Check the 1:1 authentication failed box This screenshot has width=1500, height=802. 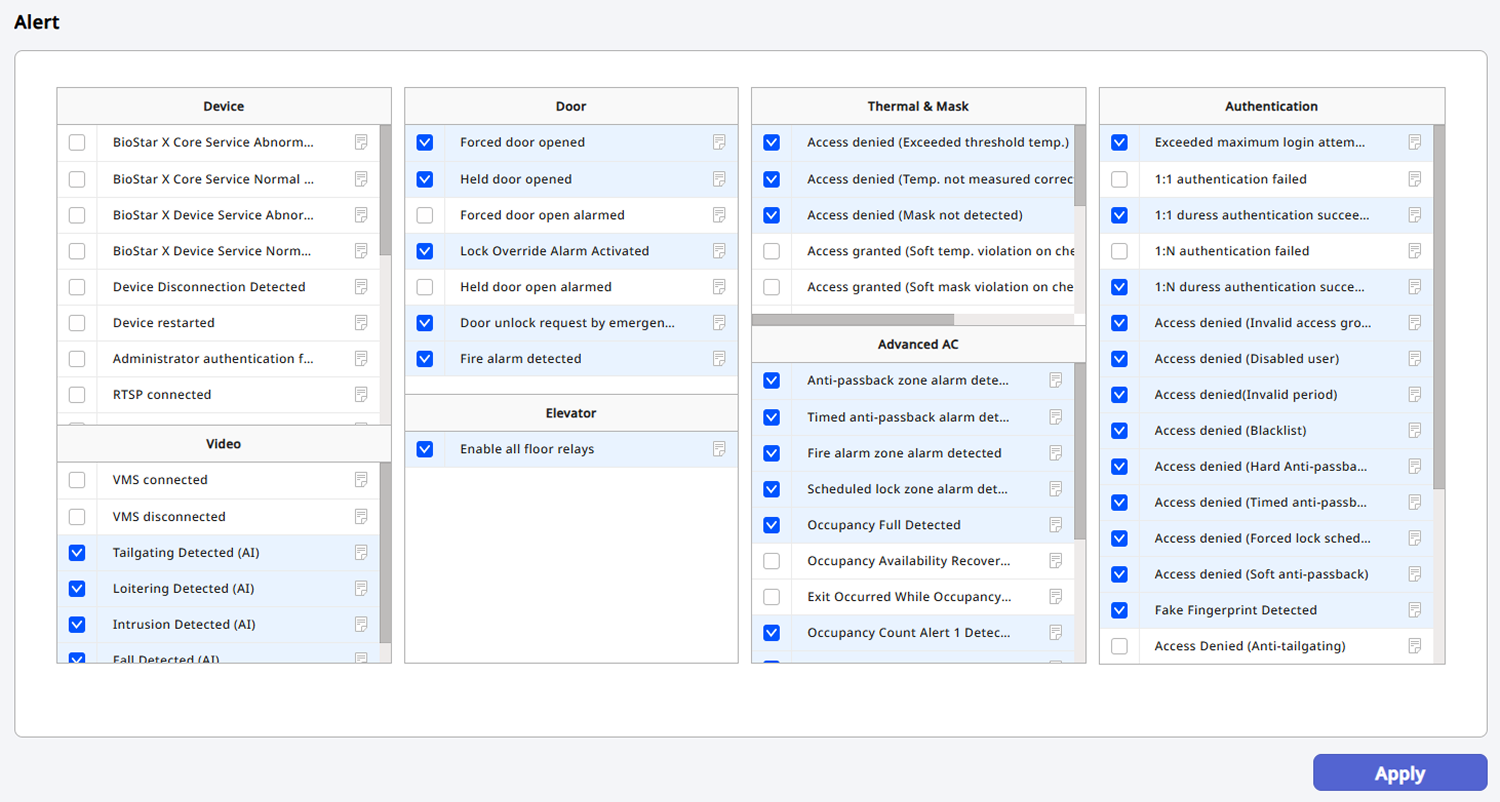pyautogui.click(x=1119, y=180)
